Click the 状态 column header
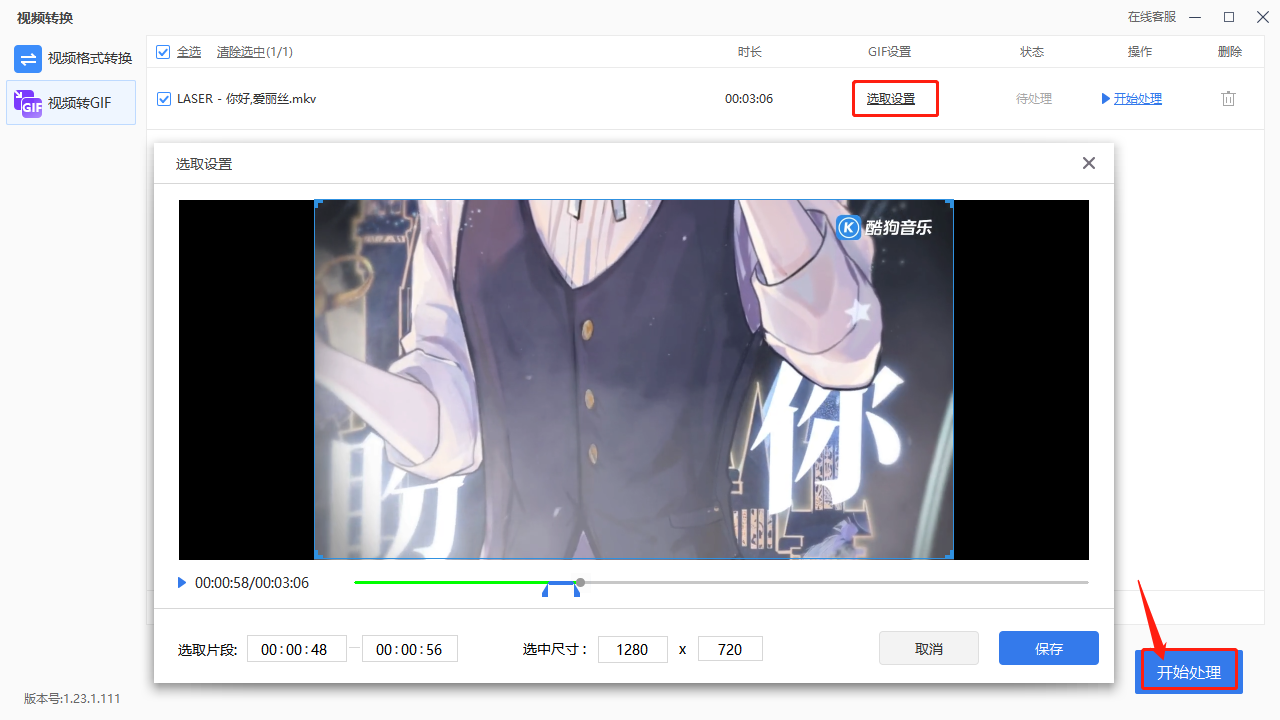 [x=1032, y=52]
